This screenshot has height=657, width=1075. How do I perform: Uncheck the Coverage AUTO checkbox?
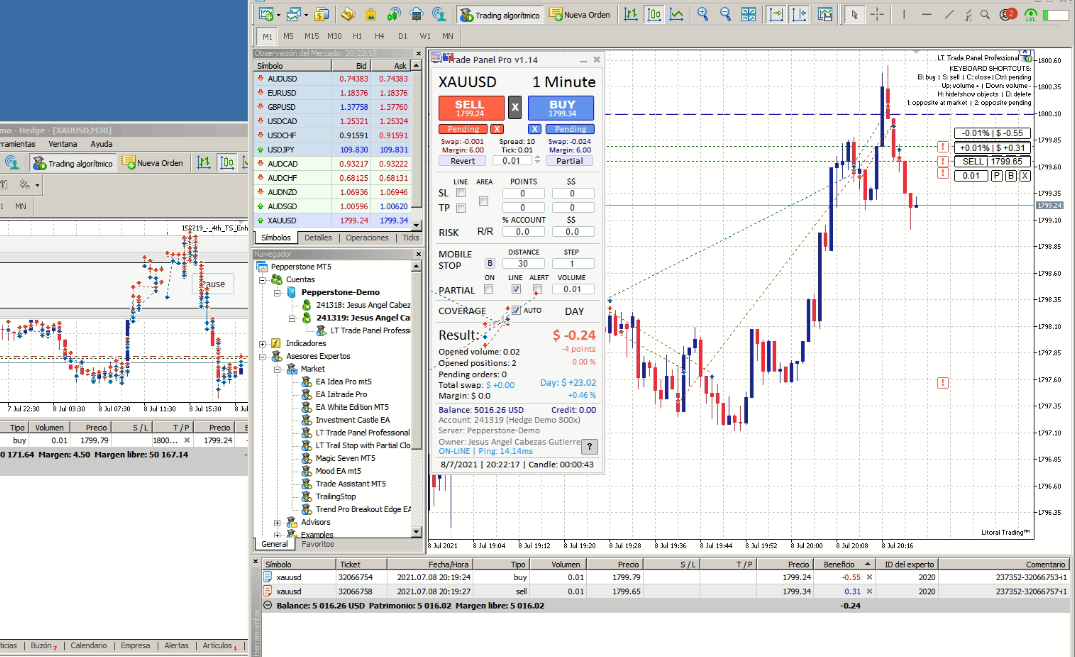click(x=516, y=310)
